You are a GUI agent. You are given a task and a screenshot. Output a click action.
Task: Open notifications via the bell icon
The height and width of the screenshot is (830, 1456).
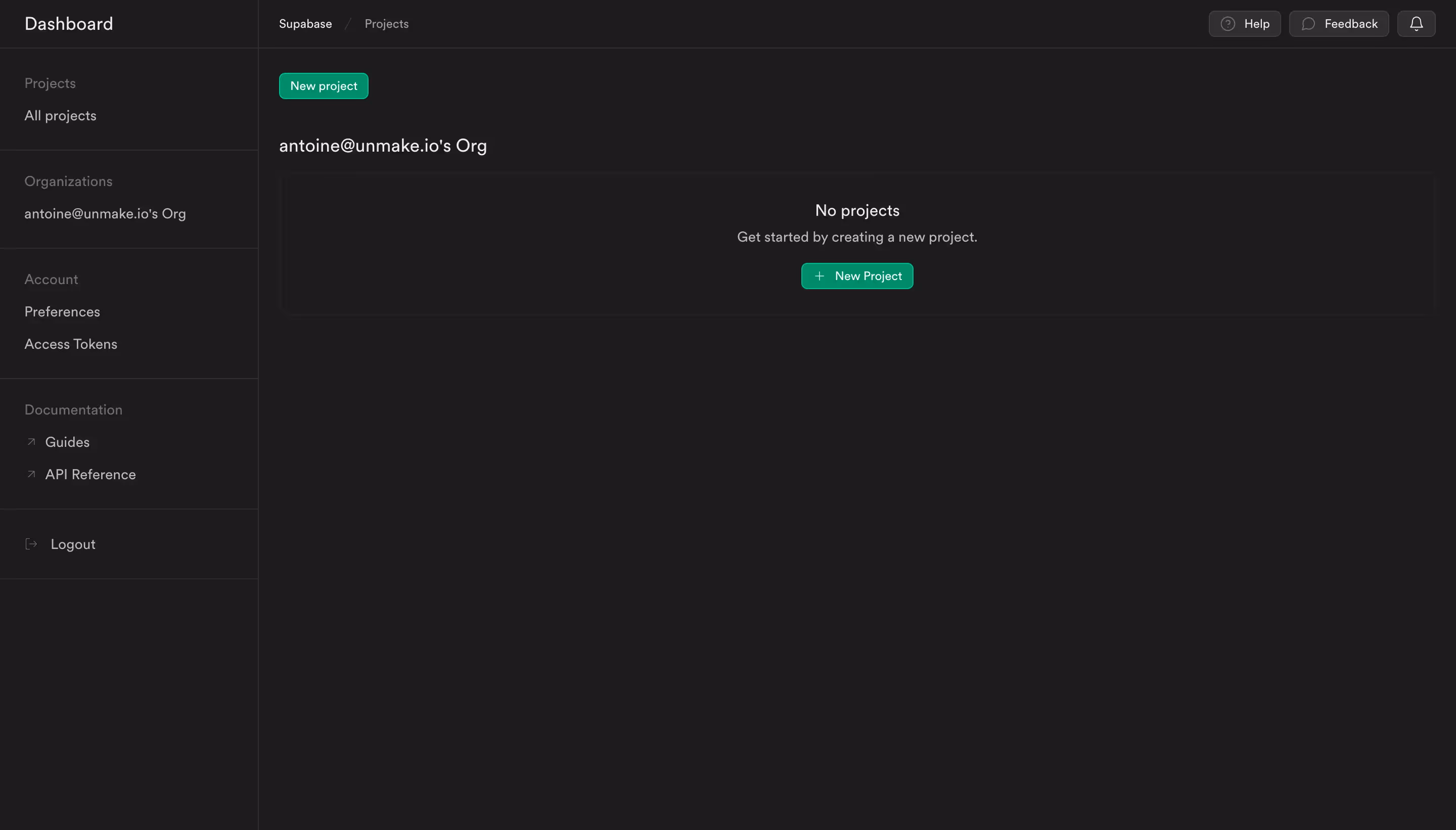1416,23
